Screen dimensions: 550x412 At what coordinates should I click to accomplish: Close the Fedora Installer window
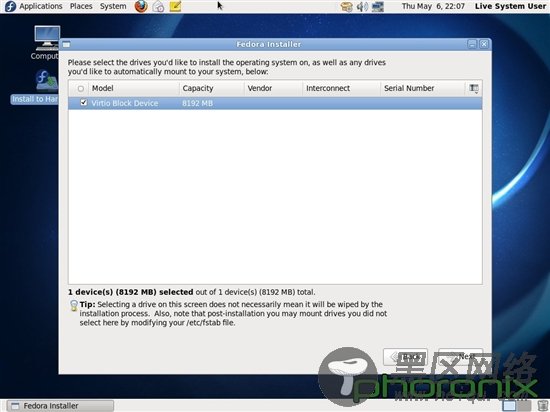484,44
